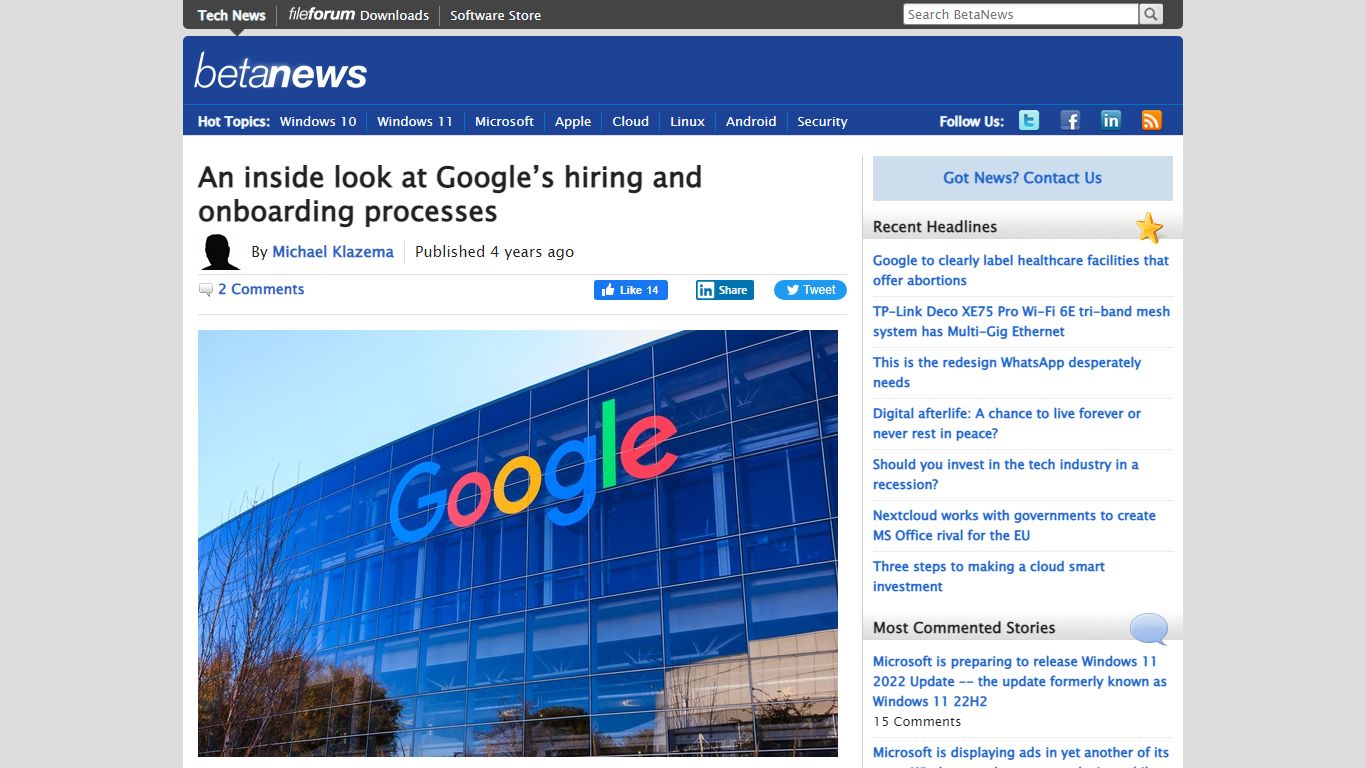The height and width of the screenshot is (768, 1366).
Task: Click the Google building article image
Action: point(518,543)
